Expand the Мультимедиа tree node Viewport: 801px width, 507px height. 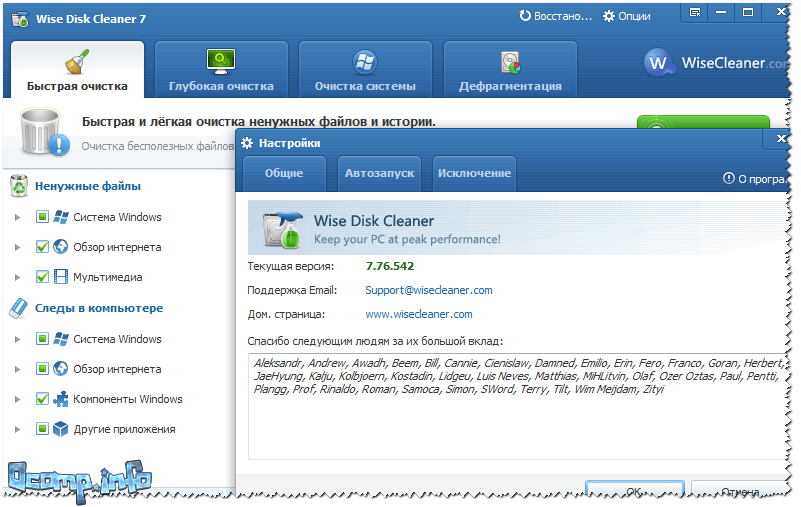pyautogui.click(x=18, y=278)
